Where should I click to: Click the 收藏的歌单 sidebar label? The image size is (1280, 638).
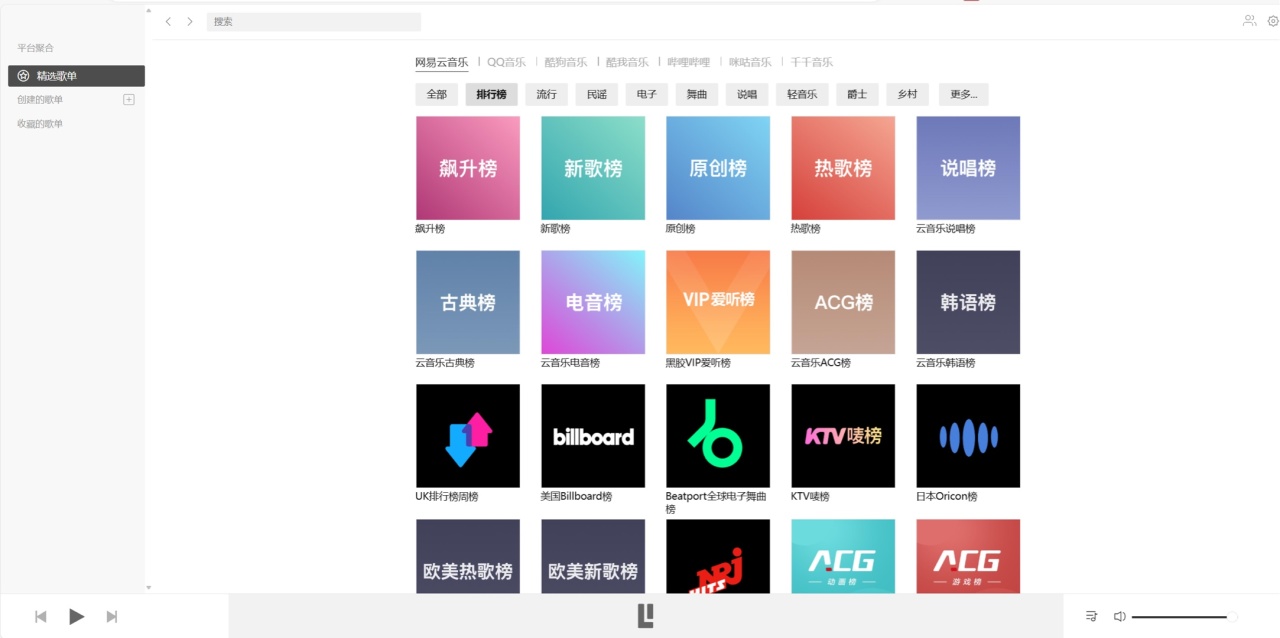click(40, 124)
